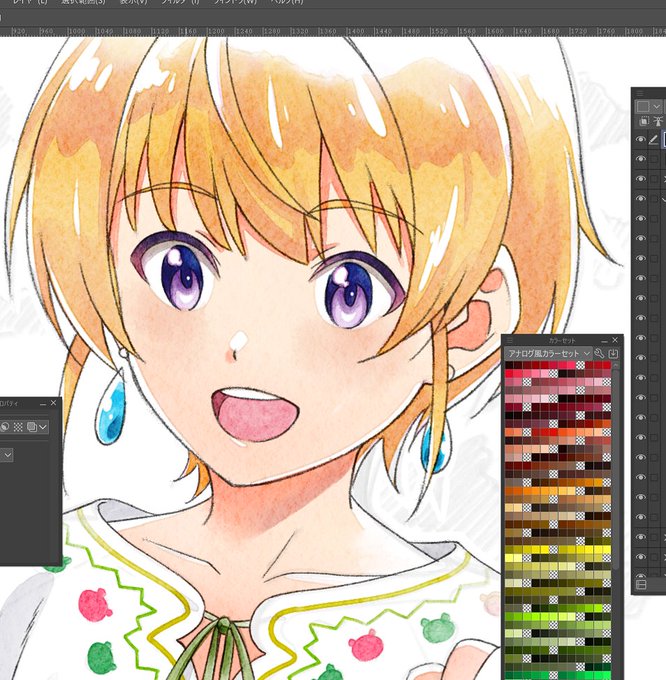The height and width of the screenshot is (680, 666).
Task: Open the 選択範囲(S) menu
Action: pos(83,2)
